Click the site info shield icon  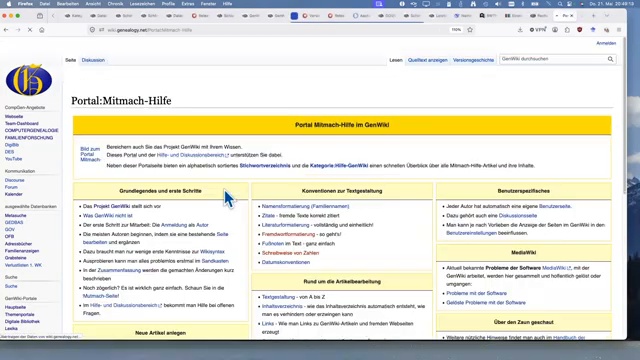pyautogui.click(x=92, y=30)
